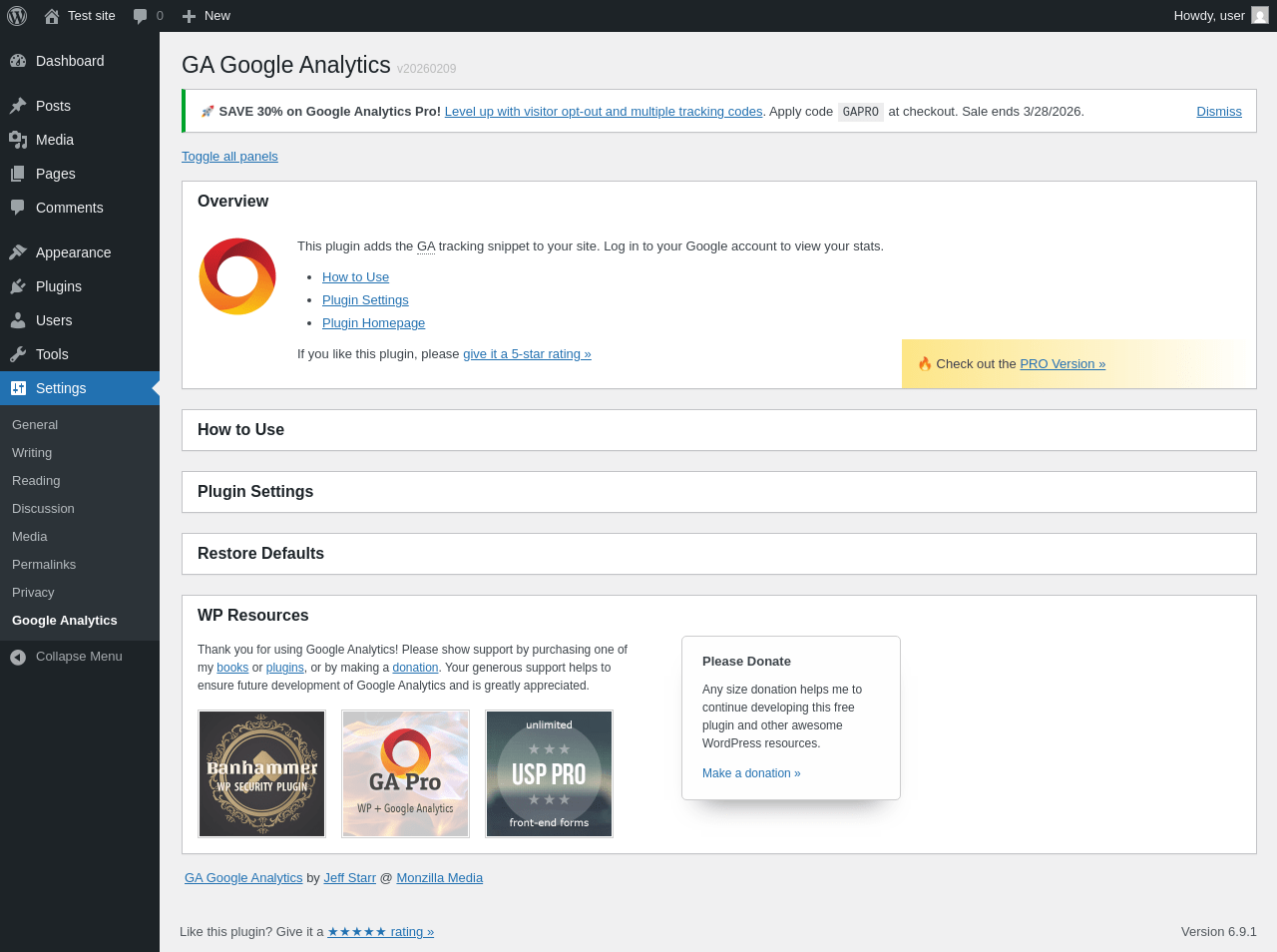Click the Banhammer plugin thumbnail
This screenshot has width=1277, height=952.
coord(262,773)
